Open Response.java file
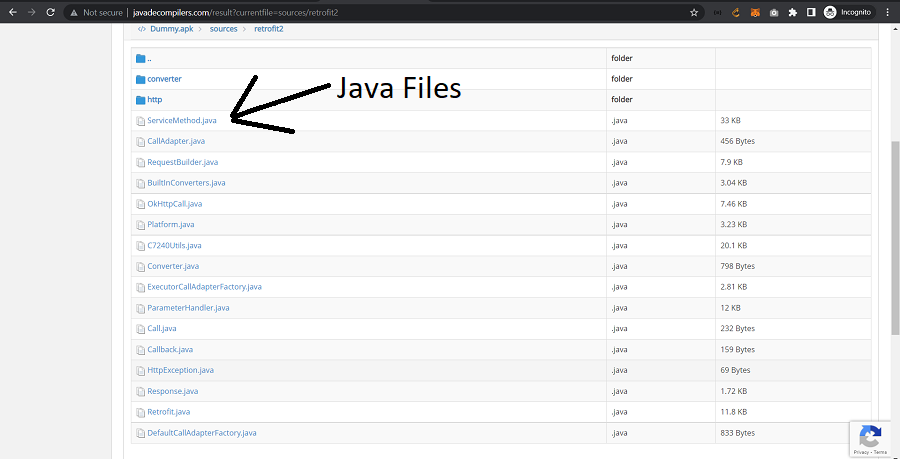 coord(172,391)
